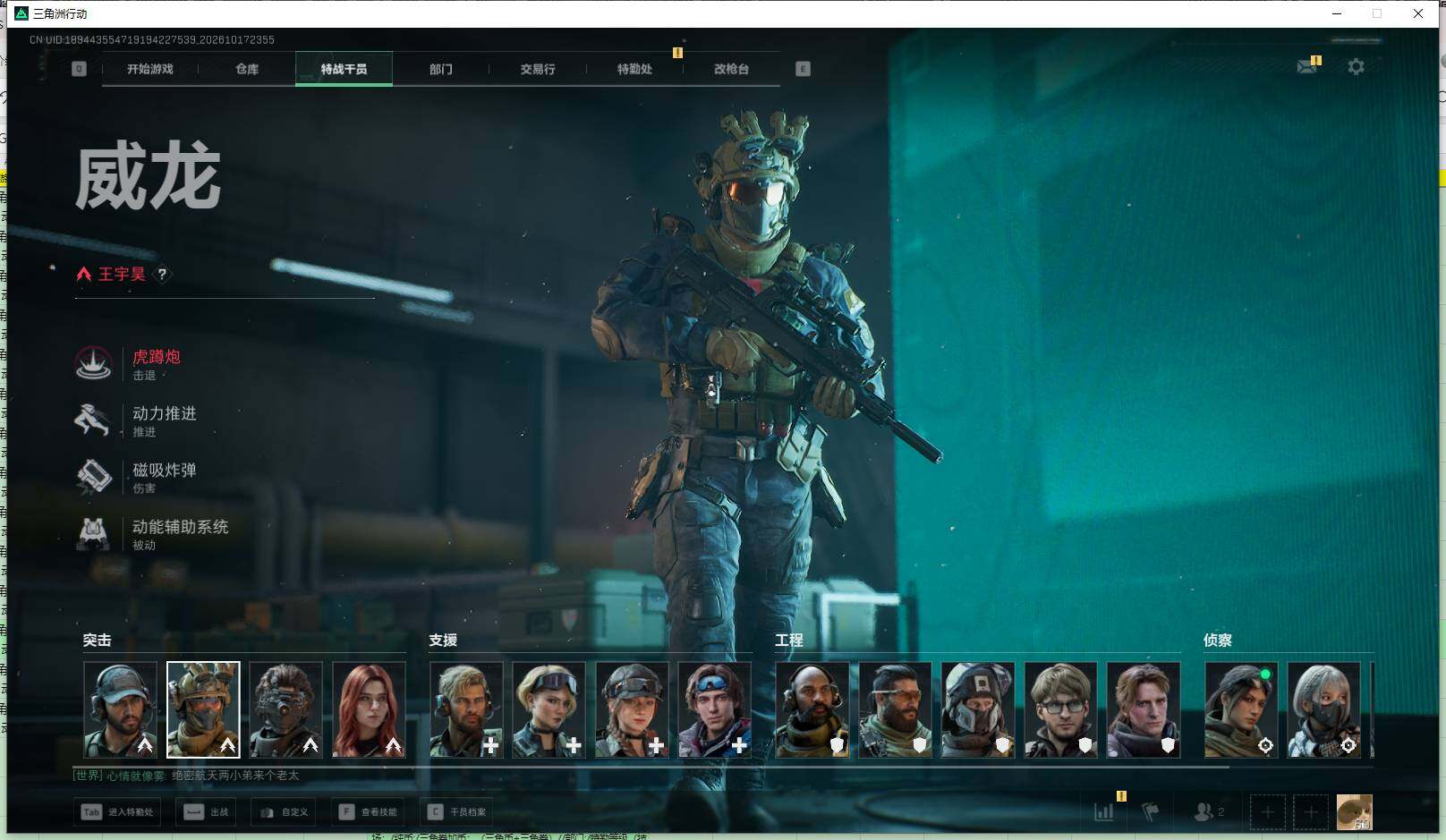Choose the 工程 operator with orange glasses
1446x840 pixels.
895,709
